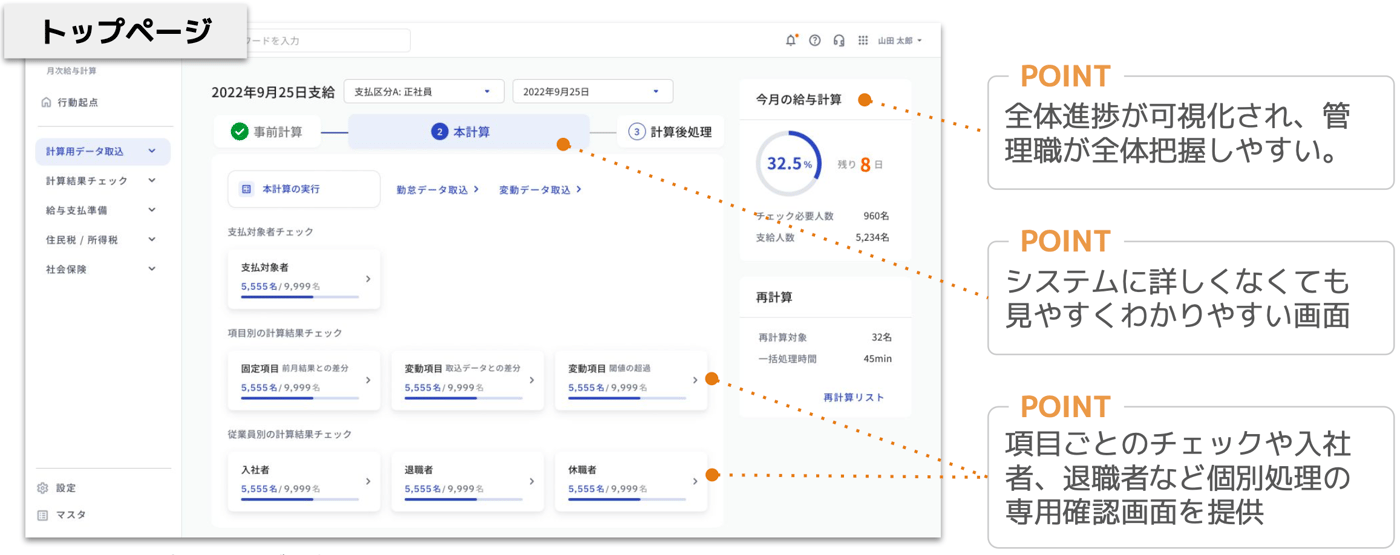The width and height of the screenshot is (1400, 555).
Task: Click the progress bar in 退職者 card
Action: click(x=463, y=499)
